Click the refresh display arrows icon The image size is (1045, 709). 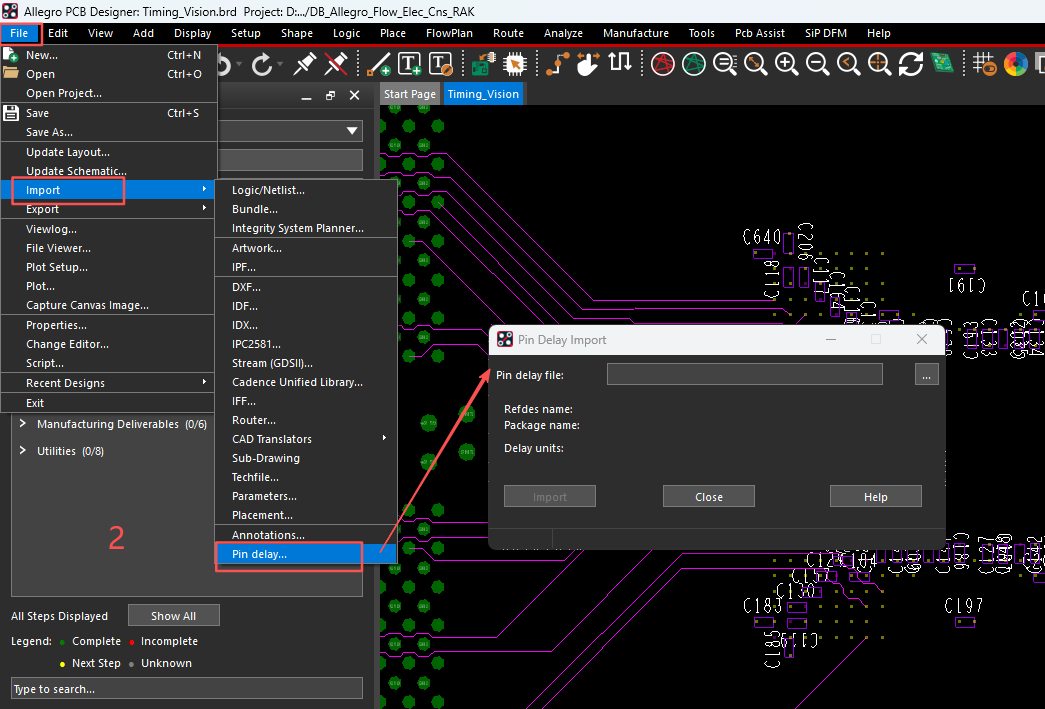point(910,64)
